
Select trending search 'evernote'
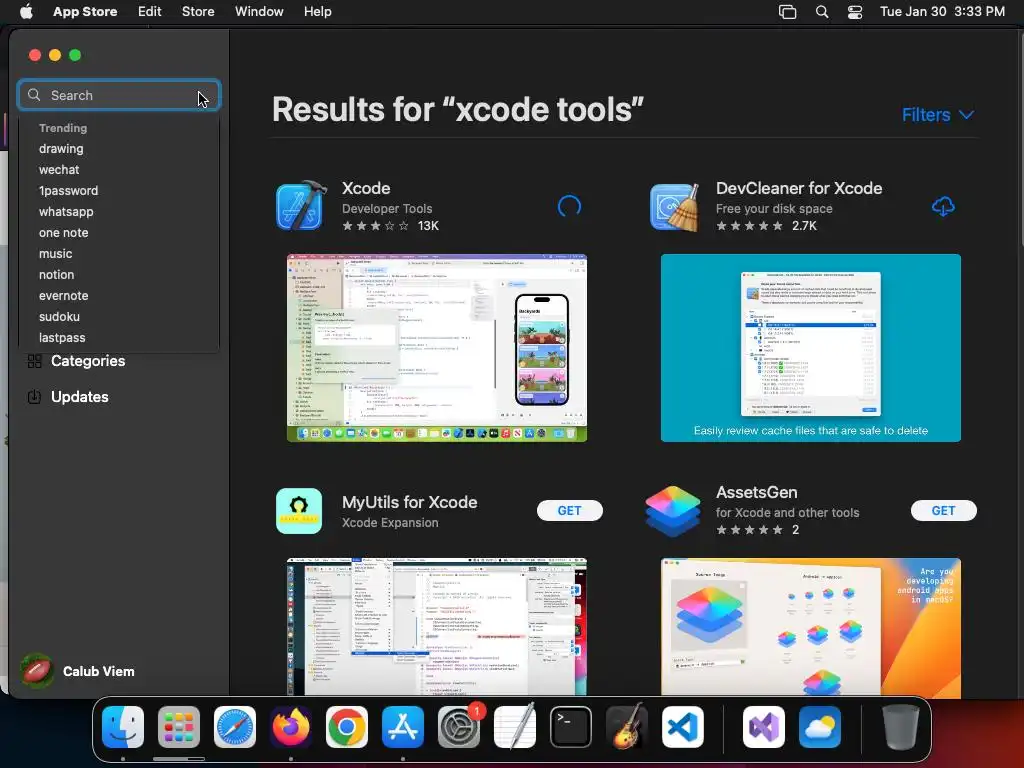coord(63,296)
